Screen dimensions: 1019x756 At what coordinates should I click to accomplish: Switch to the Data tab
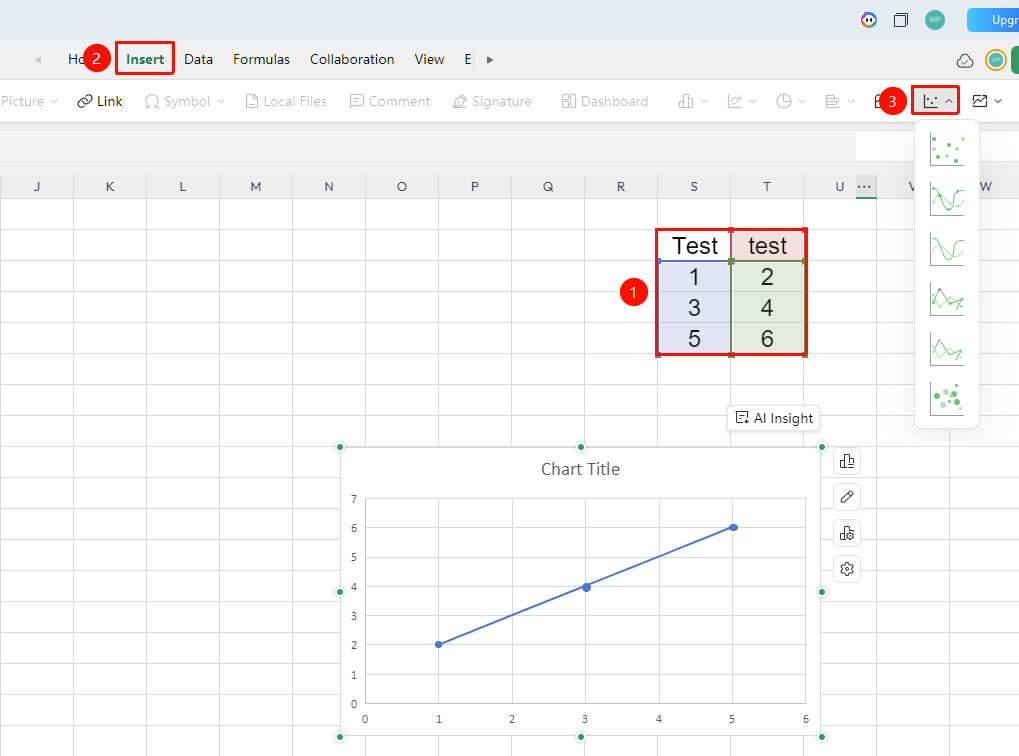(x=198, y=59)
